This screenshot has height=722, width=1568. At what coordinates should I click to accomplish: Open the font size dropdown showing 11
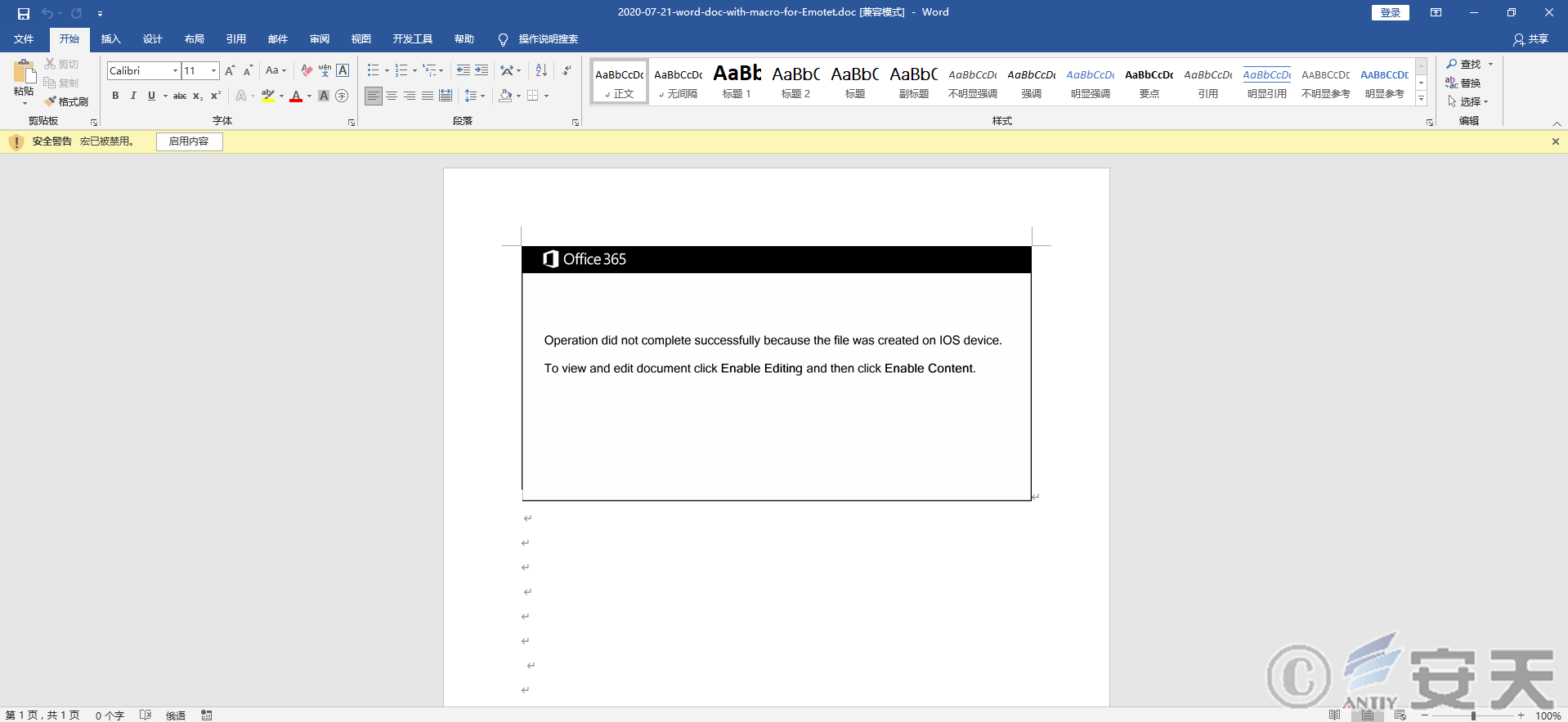214,71
